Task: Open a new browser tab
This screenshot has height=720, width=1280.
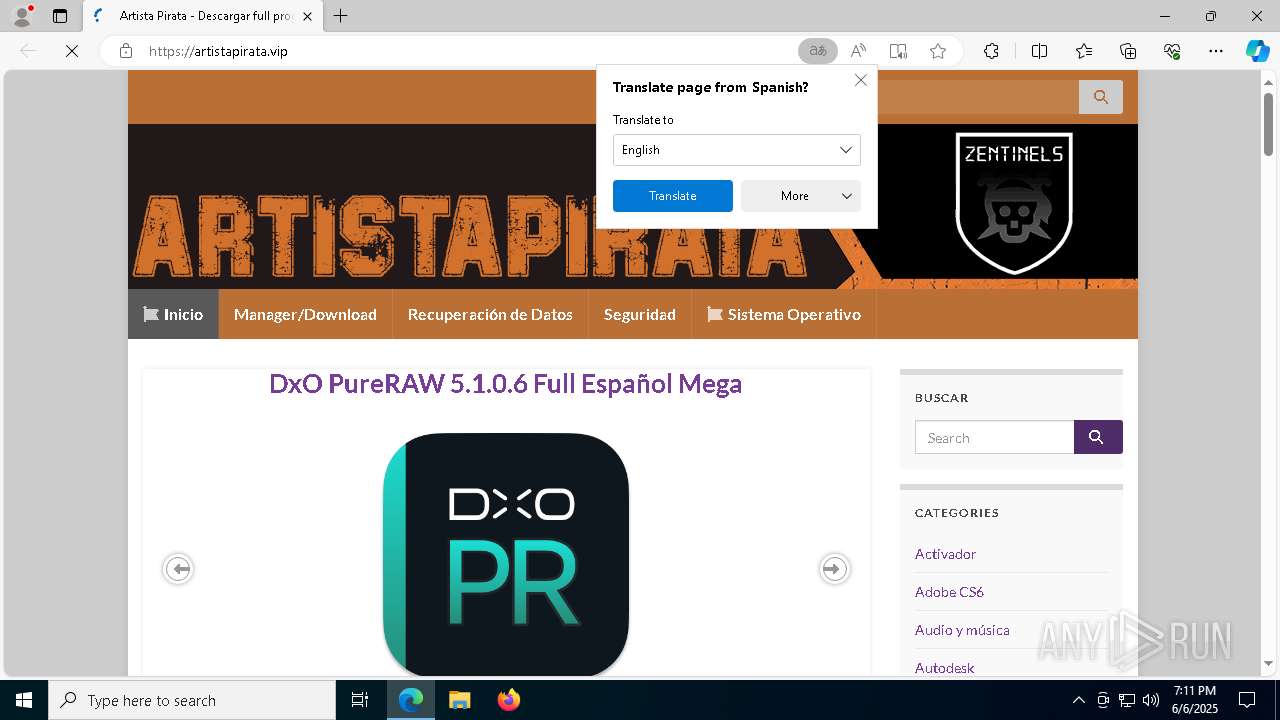Action: pyautogui.click(x=341, y=16)
